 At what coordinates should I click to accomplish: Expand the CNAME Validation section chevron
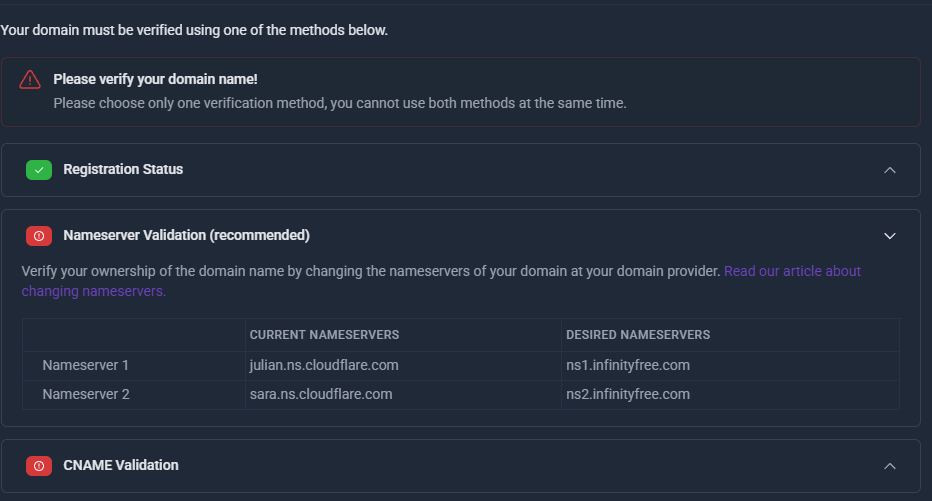coord(890,466)
